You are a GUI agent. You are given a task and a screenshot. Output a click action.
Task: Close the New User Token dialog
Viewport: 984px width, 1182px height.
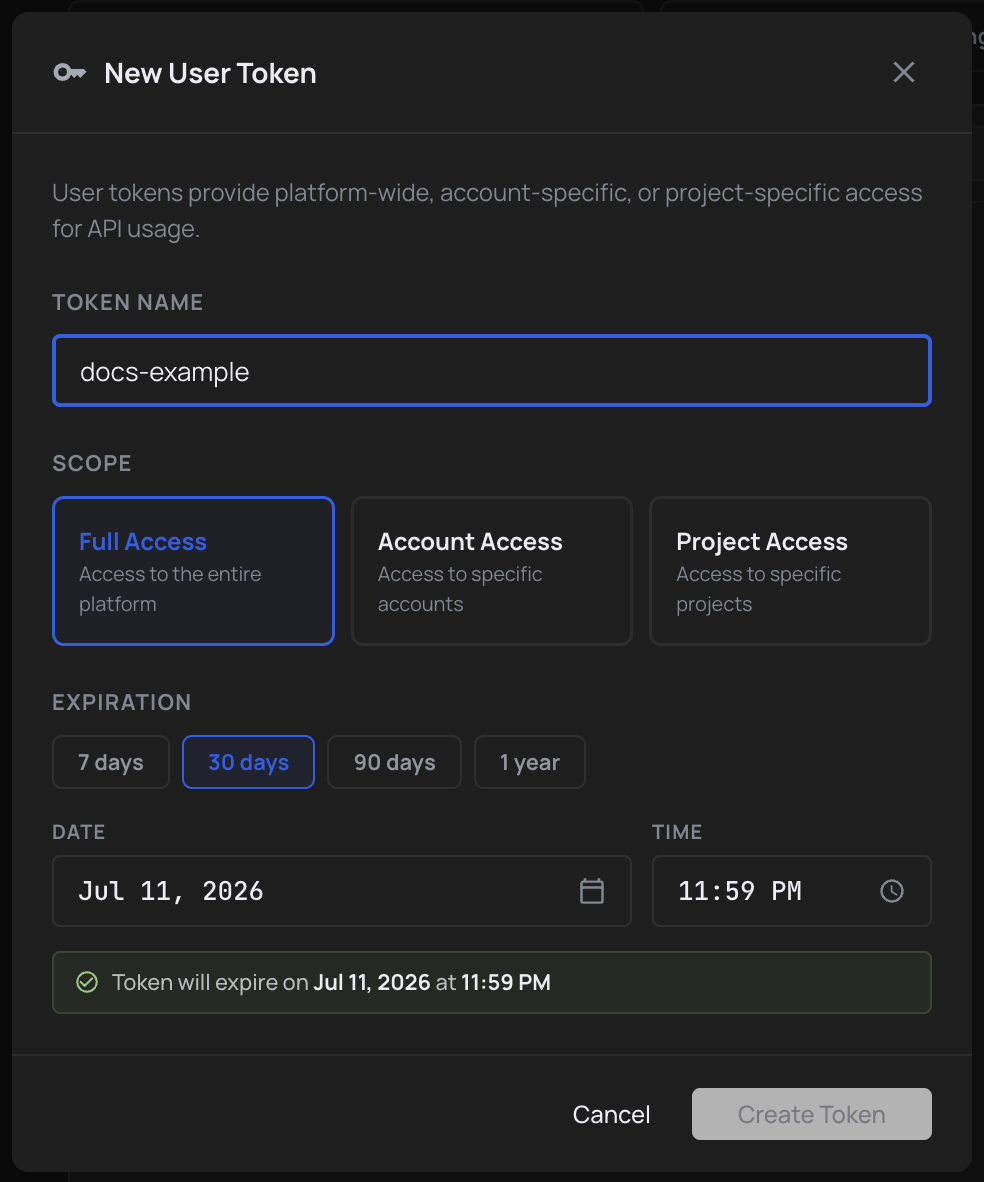pyautogui.click(x=903, y=72)
